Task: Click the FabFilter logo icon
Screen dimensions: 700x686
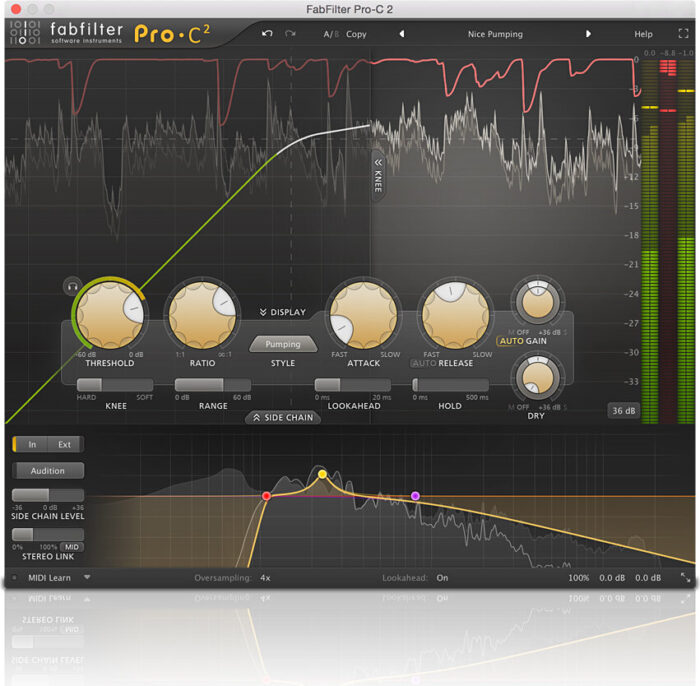Action: pyautogui.click(x=25, y=33)
